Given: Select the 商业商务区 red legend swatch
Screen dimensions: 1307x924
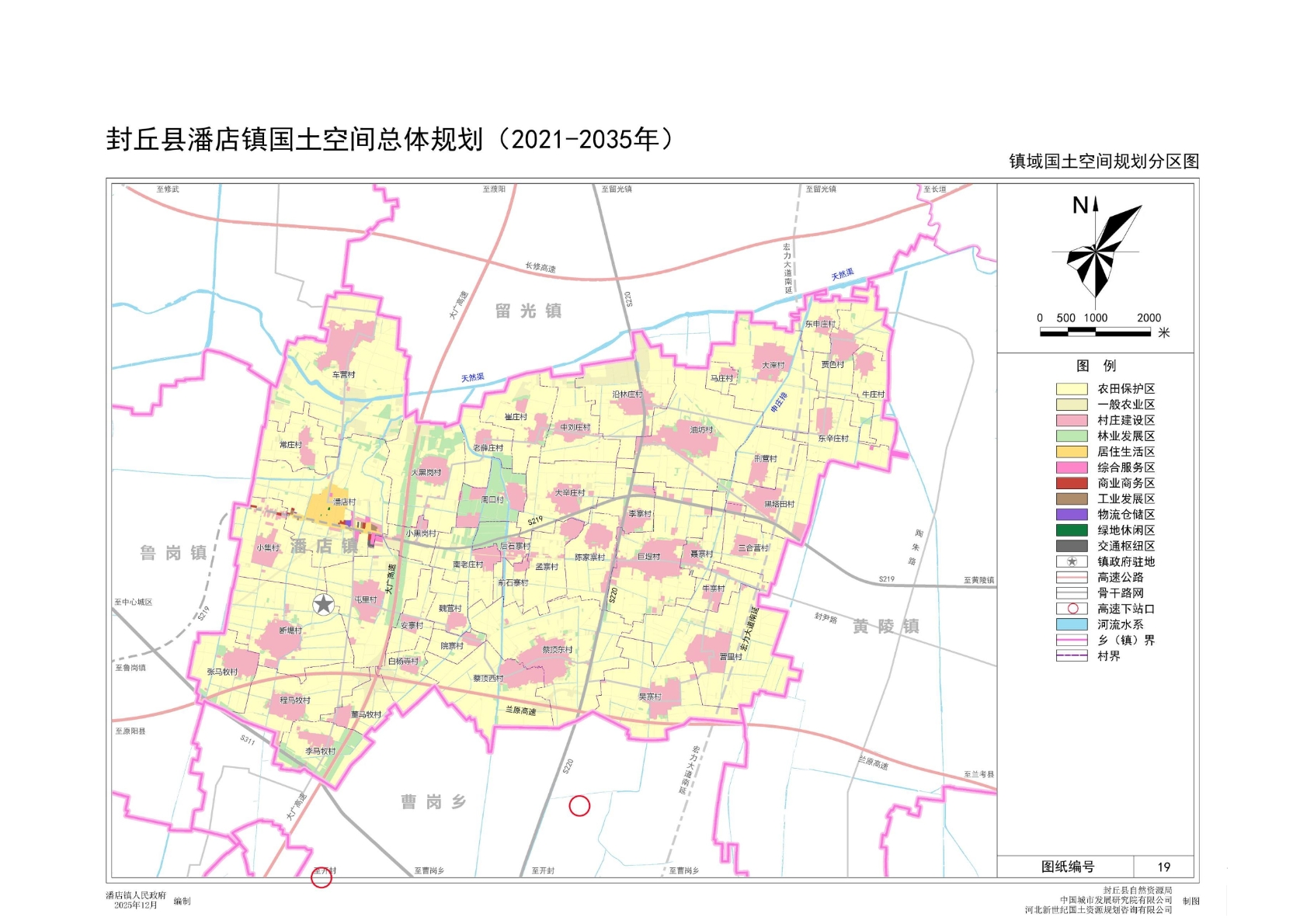Looking at the screenshot, I should (x=1072, y=483).
